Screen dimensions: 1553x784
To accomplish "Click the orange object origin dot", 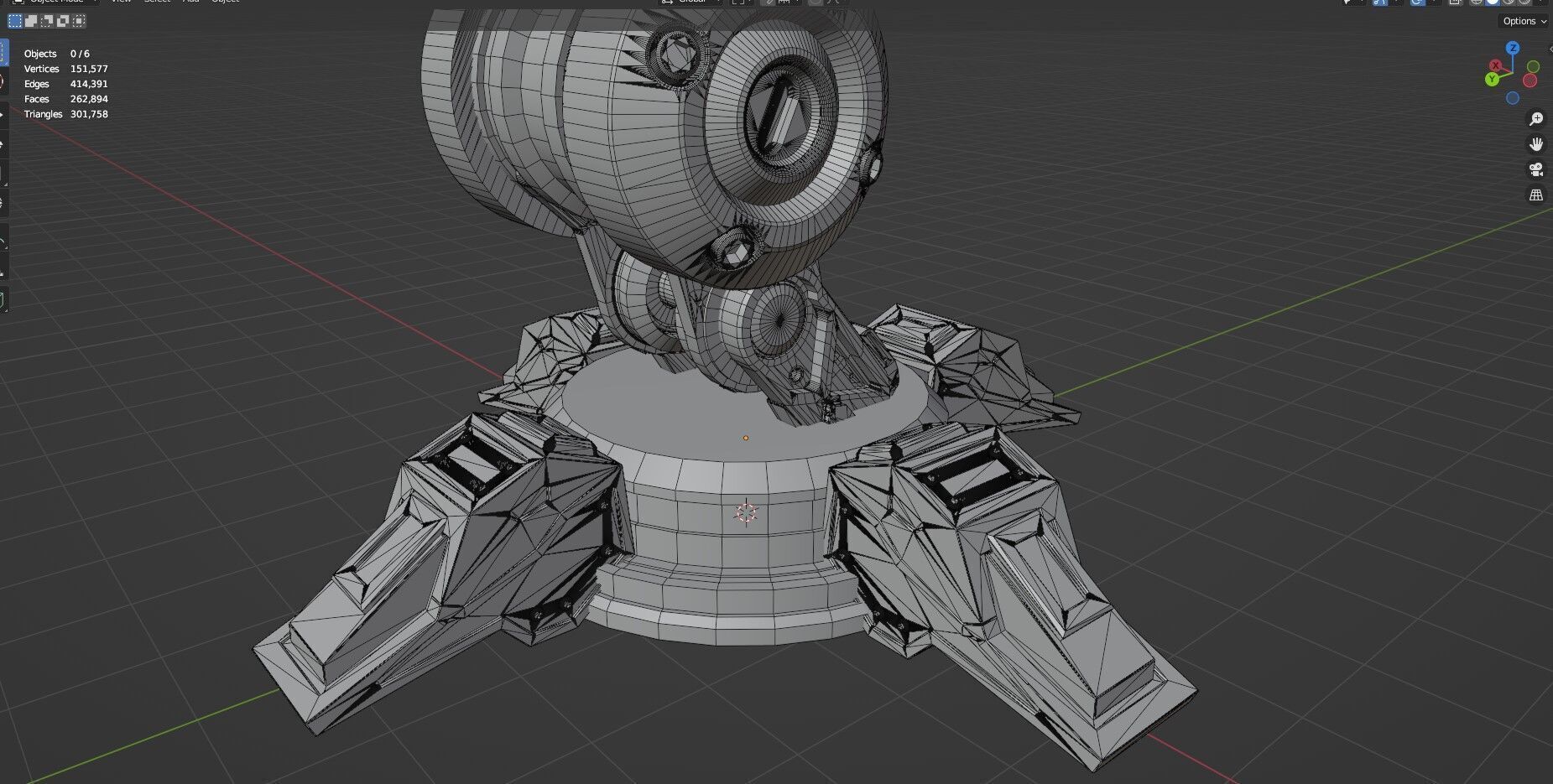I will coord(746,438).
